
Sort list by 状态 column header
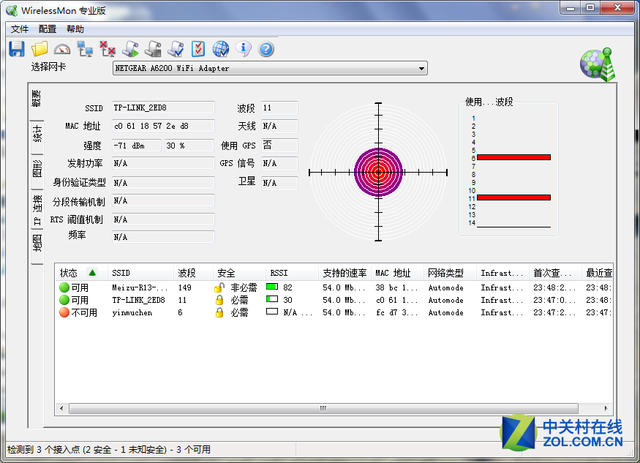(80, 273)
